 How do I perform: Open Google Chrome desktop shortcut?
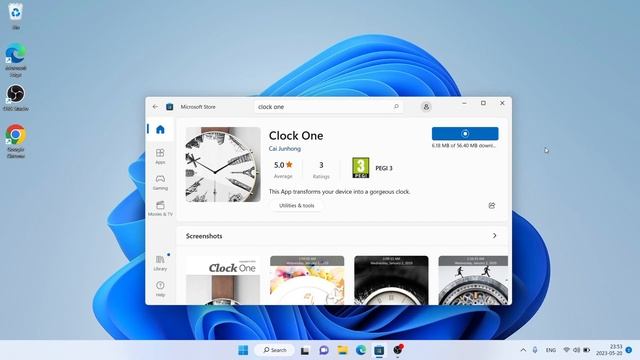[16, 141]
